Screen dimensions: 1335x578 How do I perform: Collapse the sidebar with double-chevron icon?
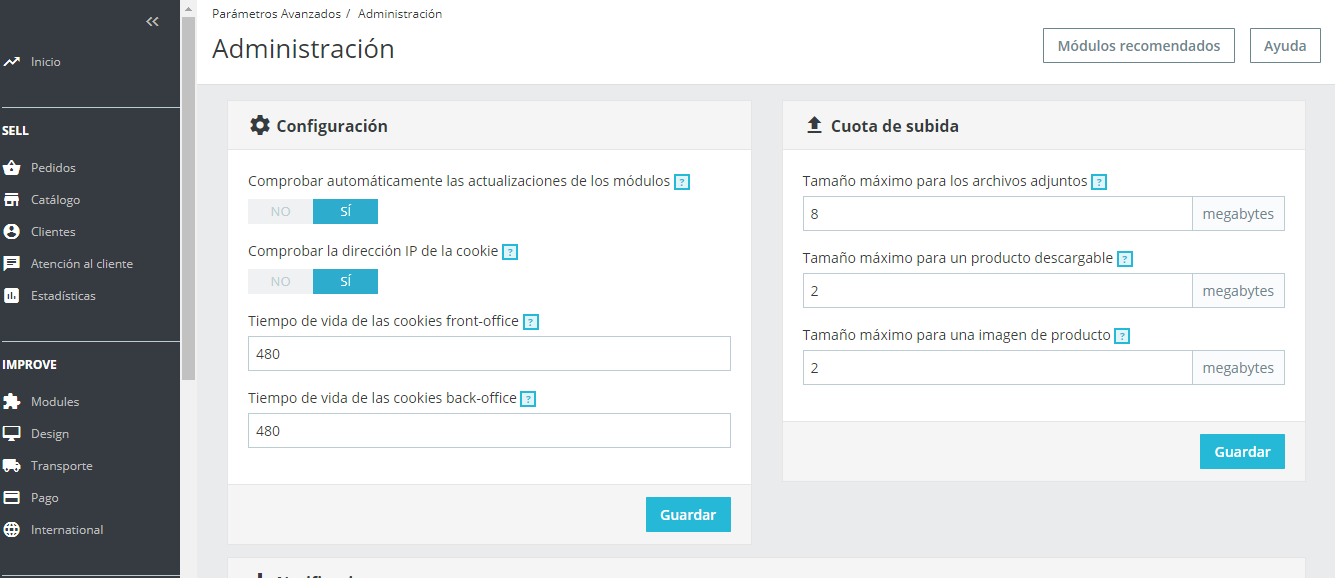[x=152, y=21]
